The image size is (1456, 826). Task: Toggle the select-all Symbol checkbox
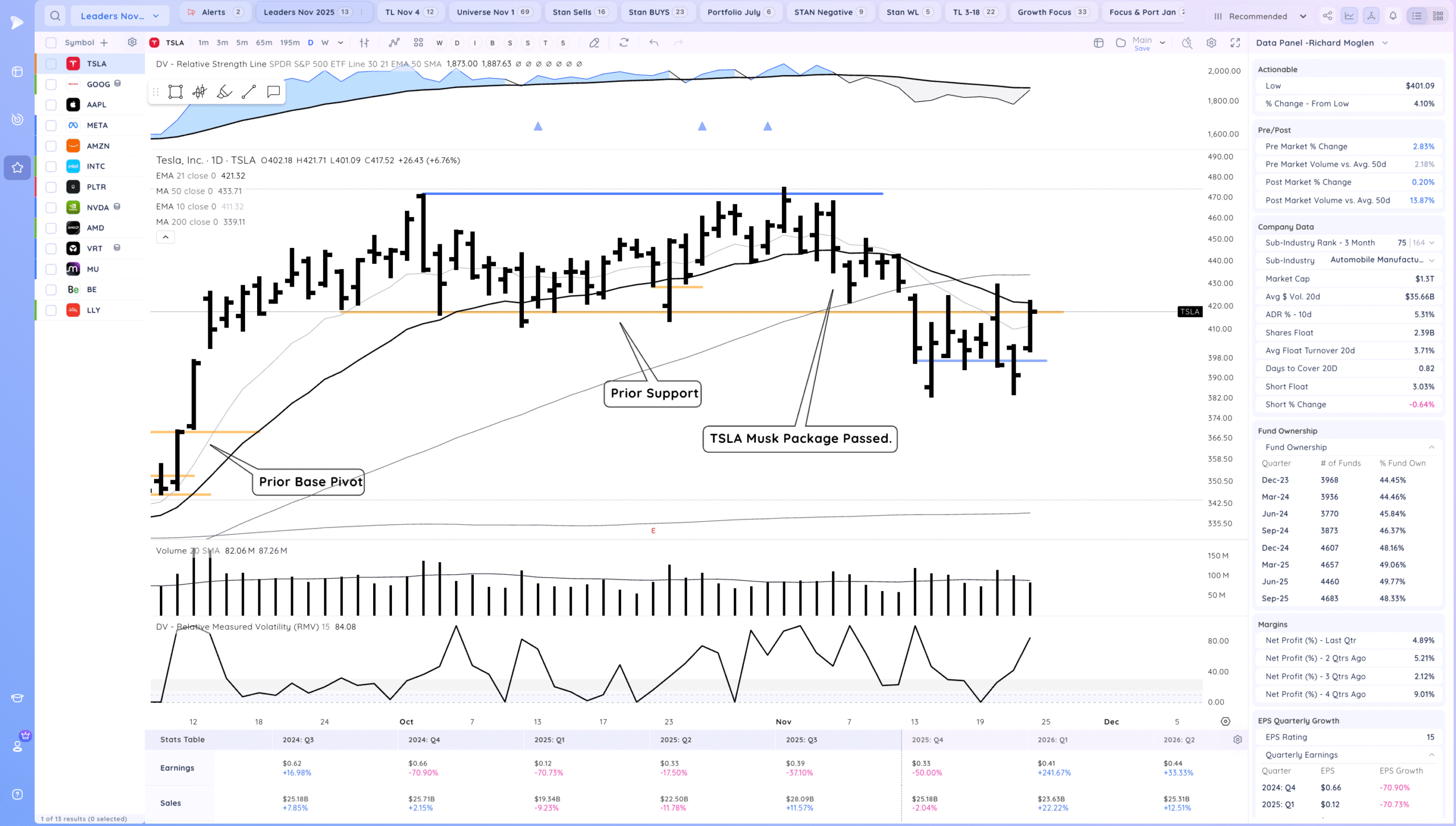point(51,43)
